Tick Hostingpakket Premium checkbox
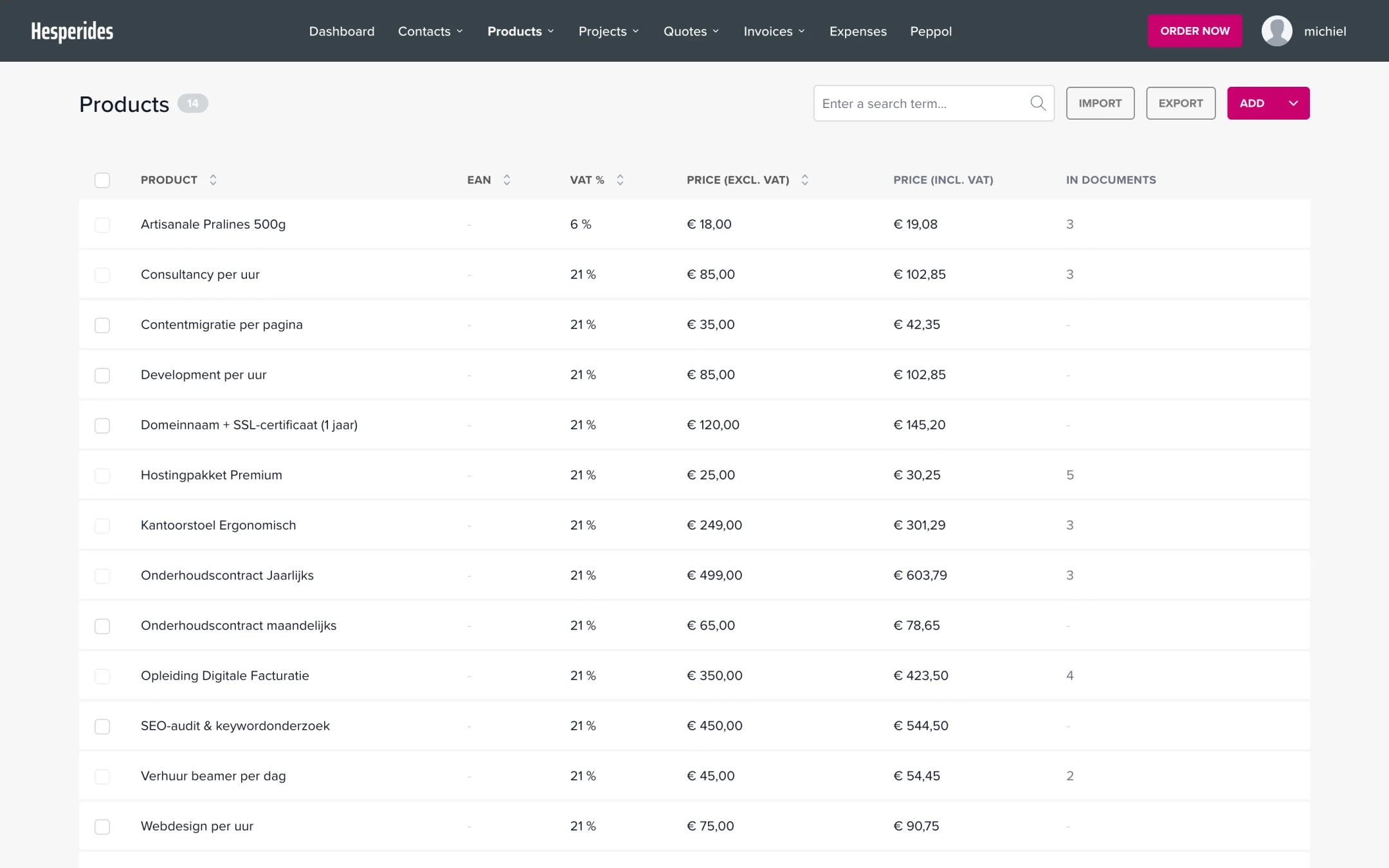Image resolution: width=1389 pixels, height=868 pixels. point(102,475)
